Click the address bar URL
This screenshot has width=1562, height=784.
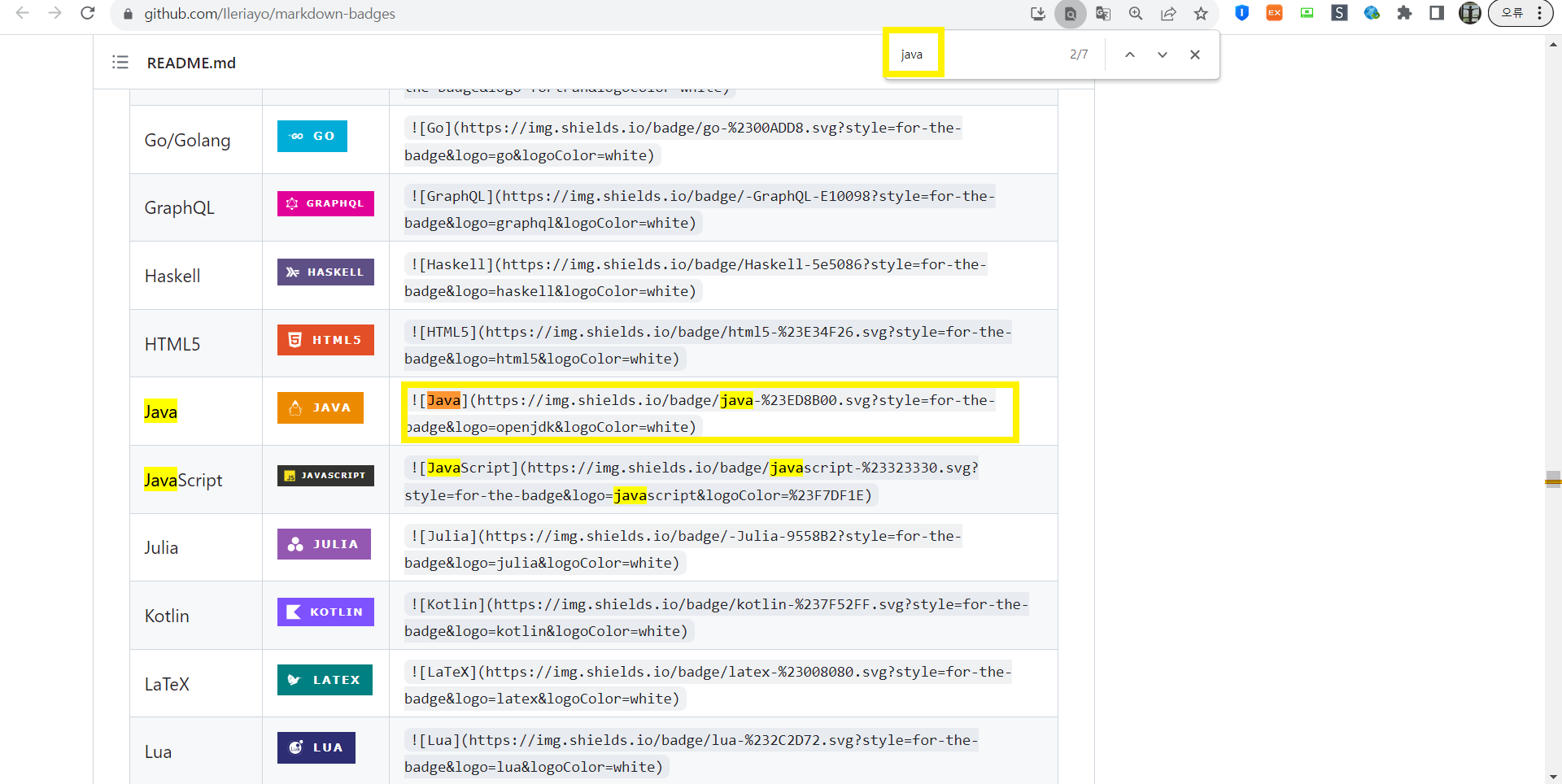point(269,14)
